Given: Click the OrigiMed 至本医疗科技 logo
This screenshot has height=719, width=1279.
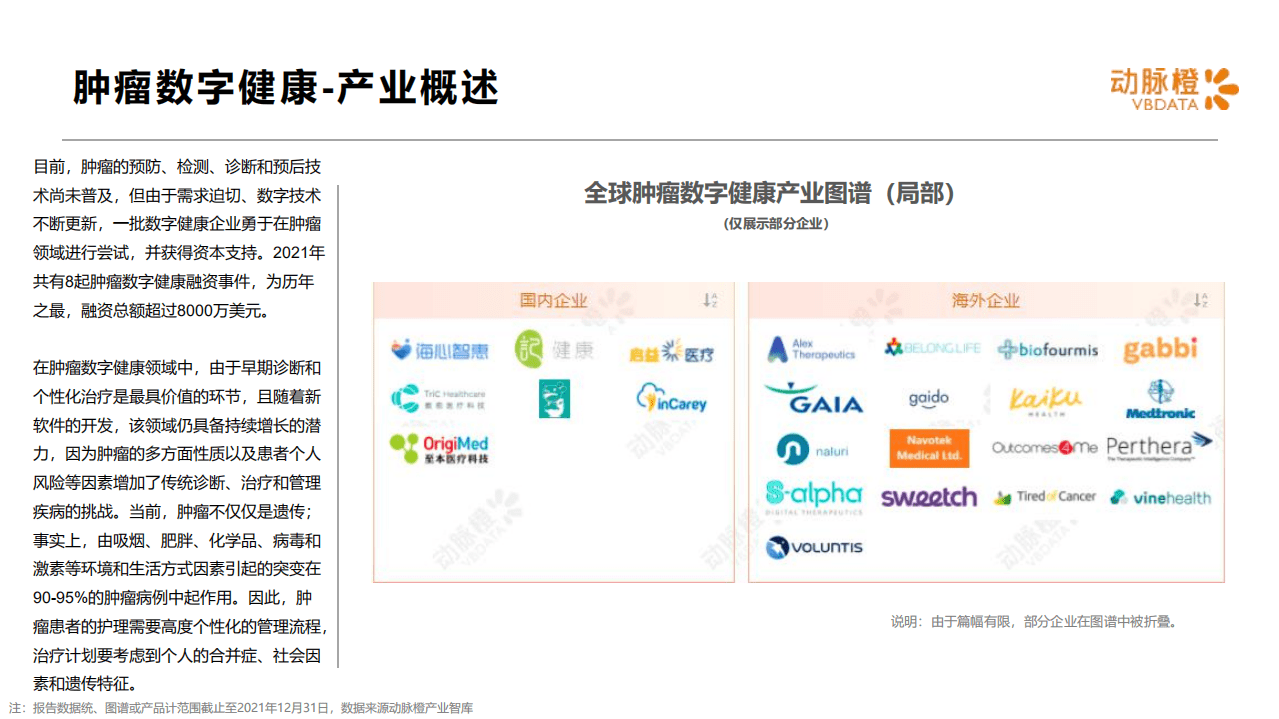Looking at the screenshot, I should pyautogui.click(x=441, y=448).
